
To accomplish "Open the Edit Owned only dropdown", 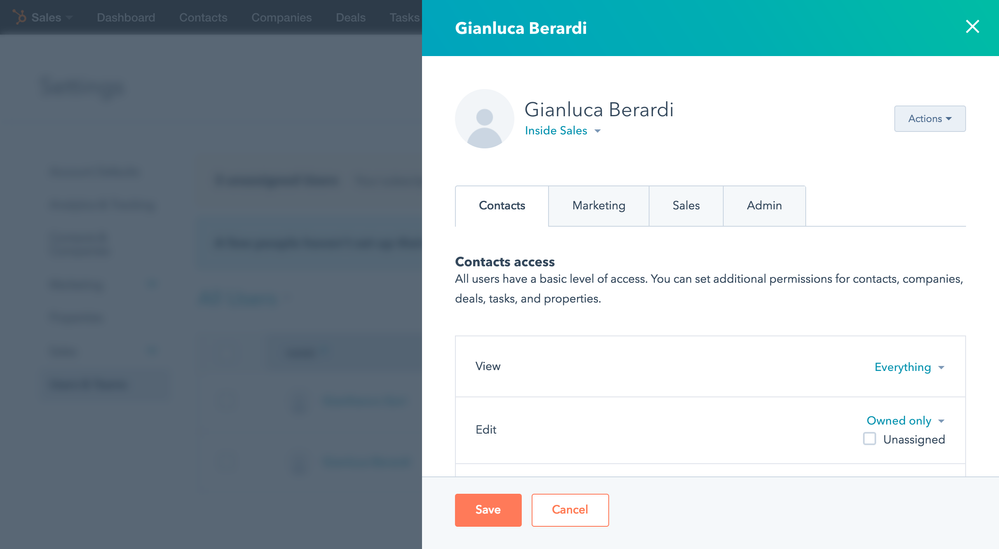I will pos(905,420).
